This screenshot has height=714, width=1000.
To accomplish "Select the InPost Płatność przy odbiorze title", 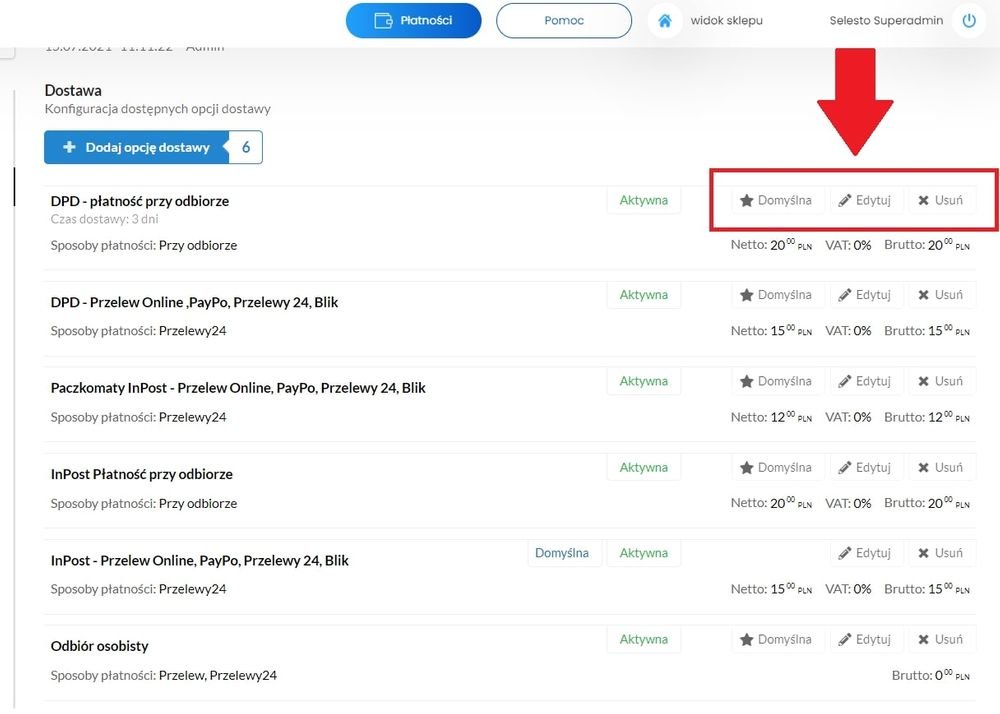I will 142,474.
